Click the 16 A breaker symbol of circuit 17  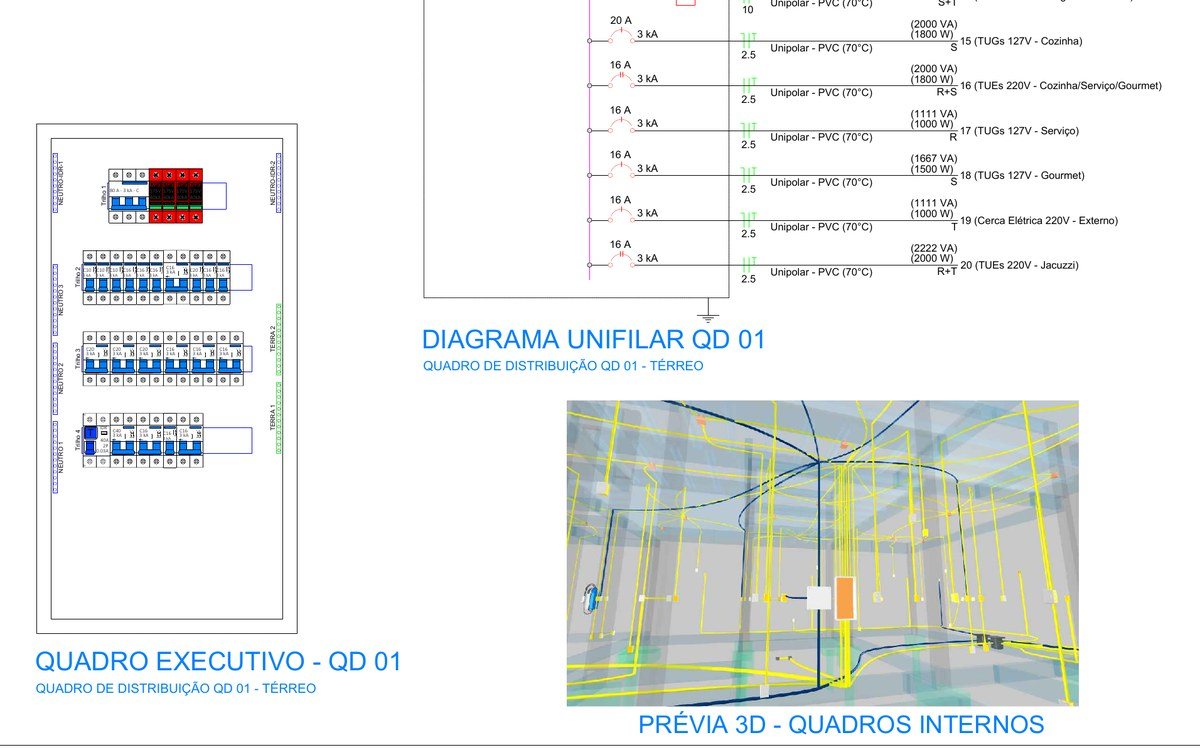pos(622,123)
